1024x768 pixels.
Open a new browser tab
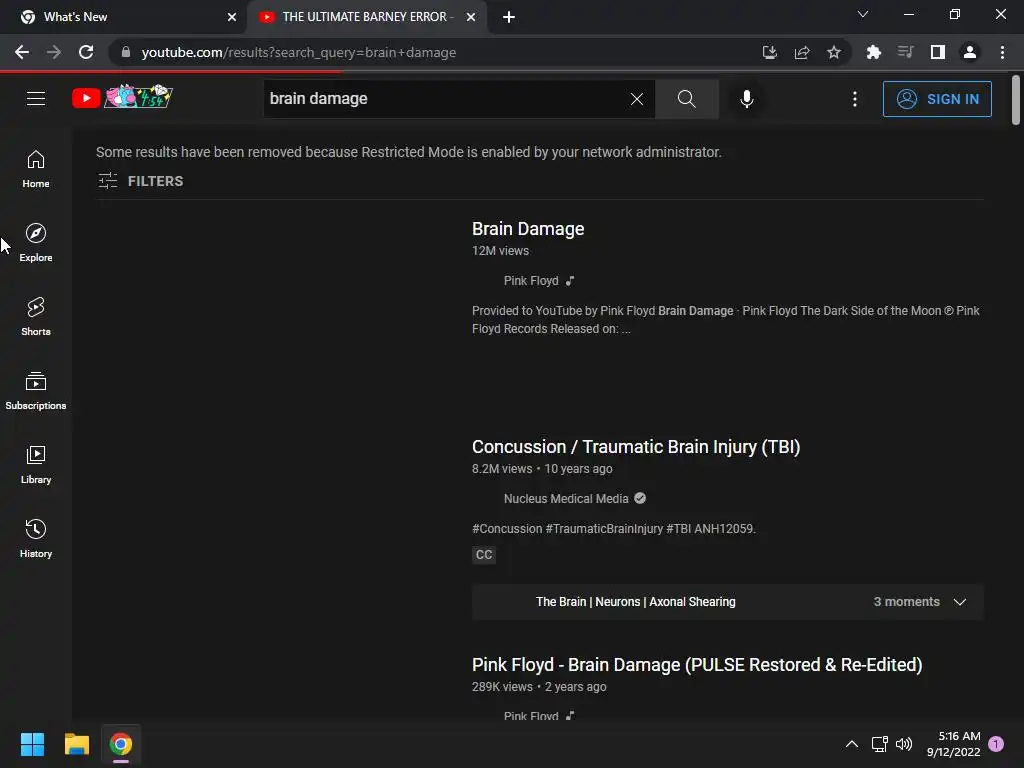tap(509, 17)
